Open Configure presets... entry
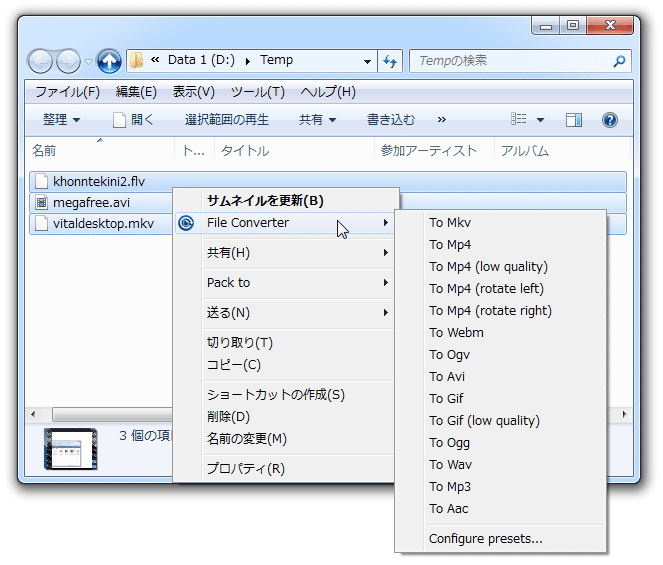 (x=500, y=539)
